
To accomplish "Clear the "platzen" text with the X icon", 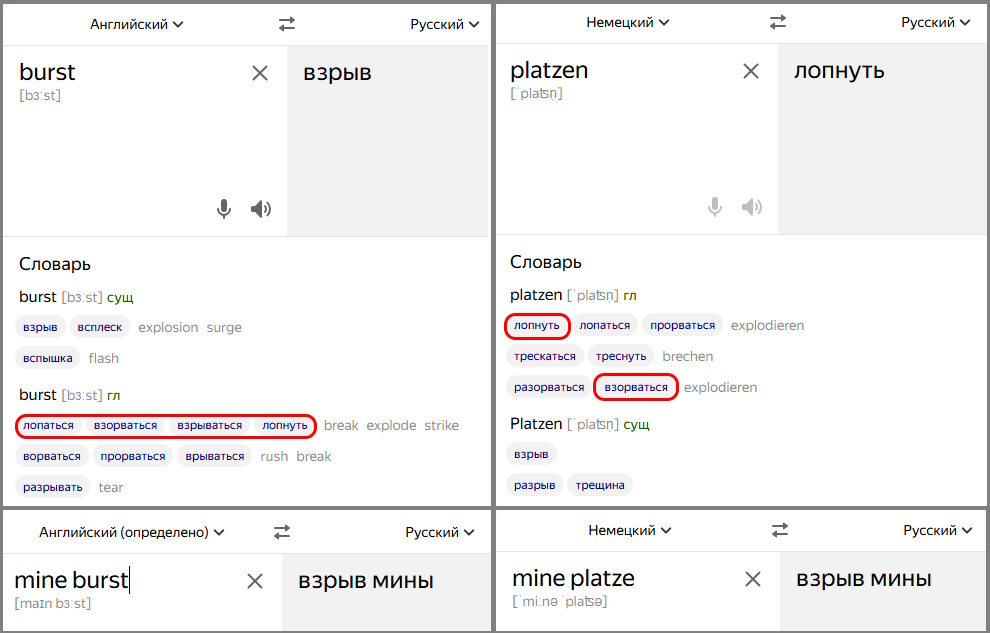I will 750,71.
